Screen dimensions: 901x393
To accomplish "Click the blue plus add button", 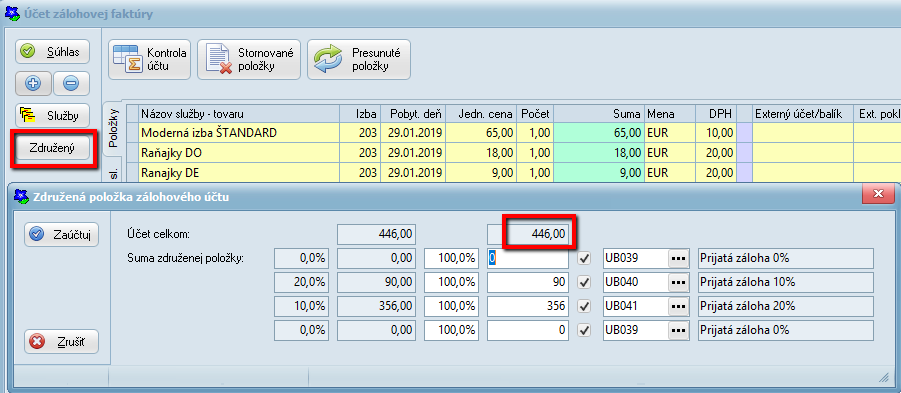I will [33, 84].
